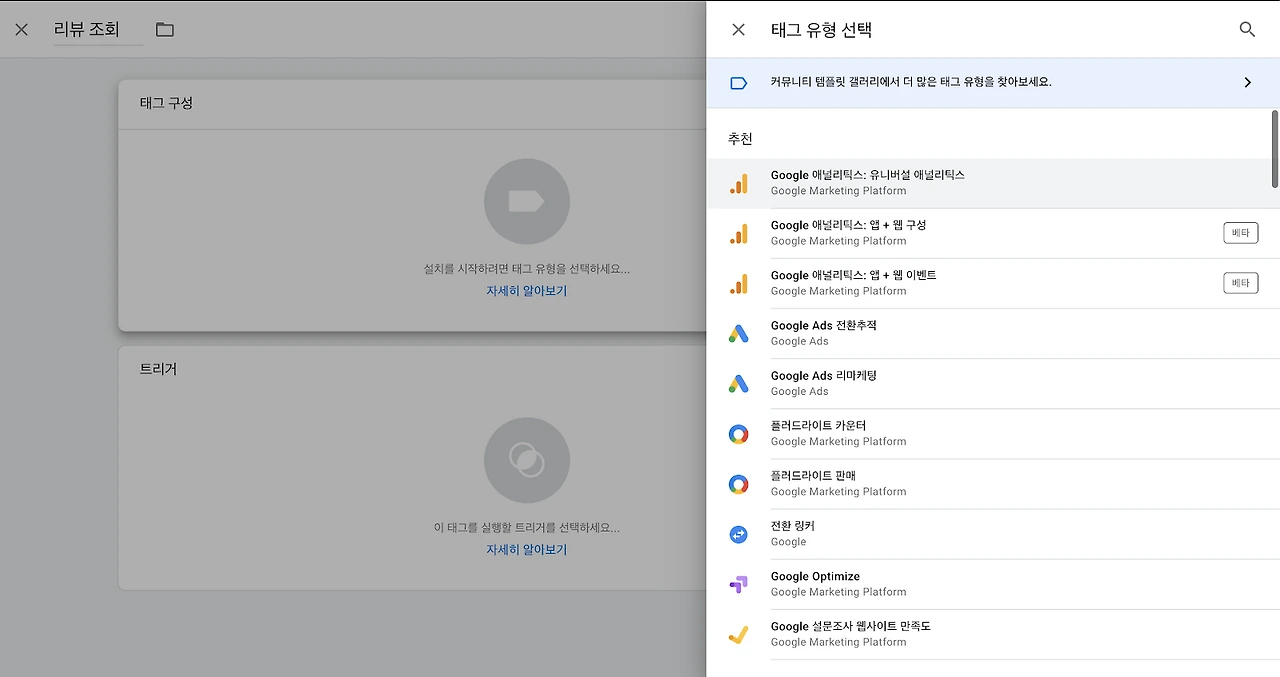Click 베타 badge on 앱 + 웹 이벤트

coord(1240,283)
